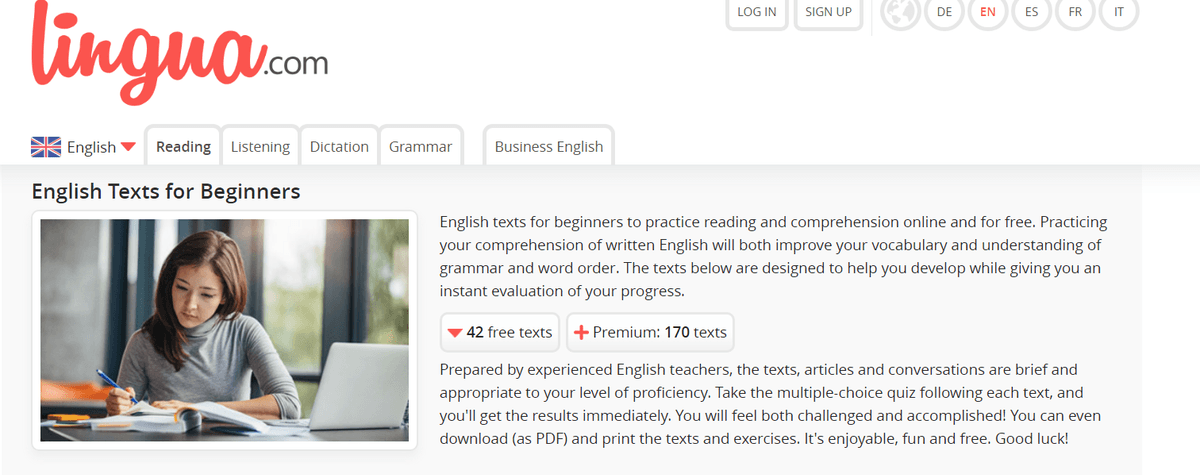Screen dimensions: 1200x475
Task: Click the UK flag icon
Action: tap(46, 147)
